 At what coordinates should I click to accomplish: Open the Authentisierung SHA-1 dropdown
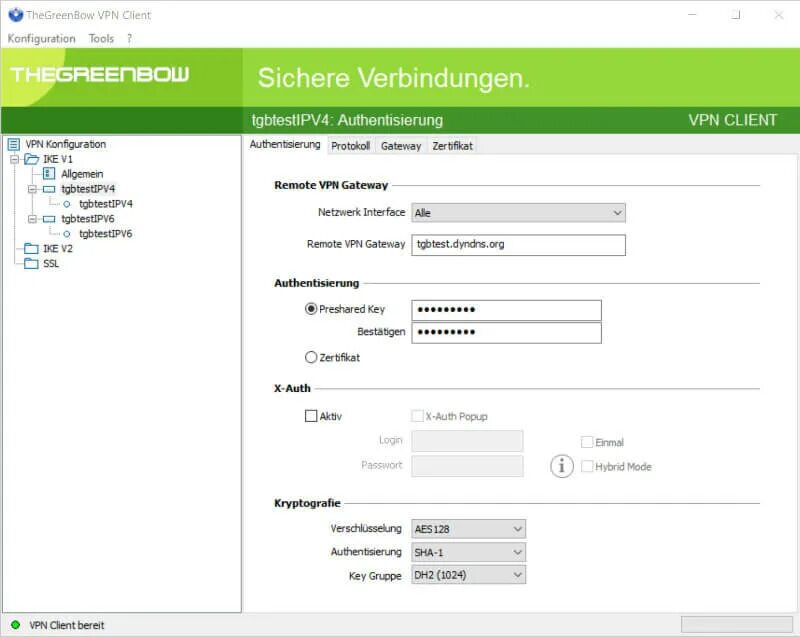click(468, 552)
